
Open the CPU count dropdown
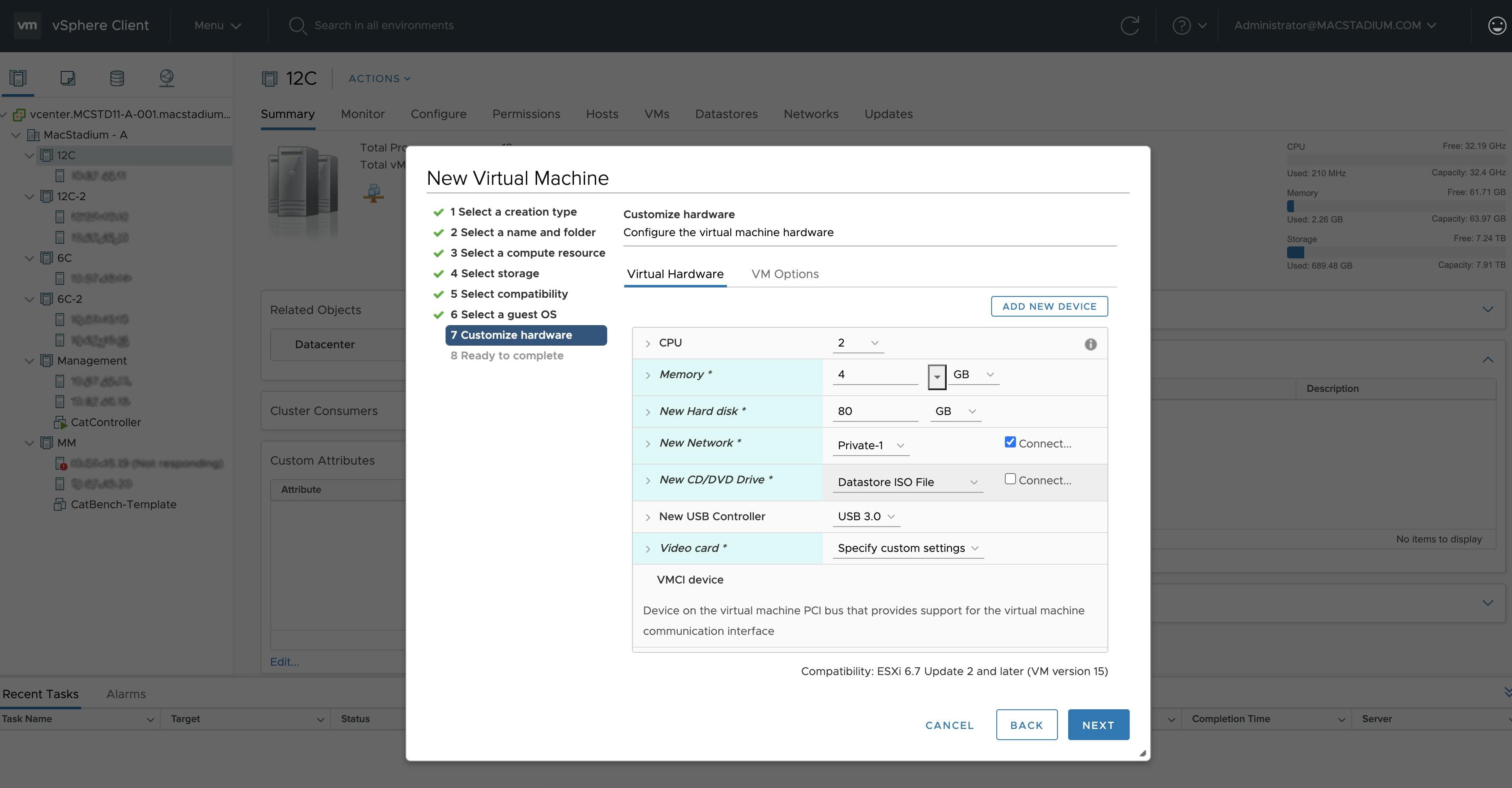tap(857, 343)
